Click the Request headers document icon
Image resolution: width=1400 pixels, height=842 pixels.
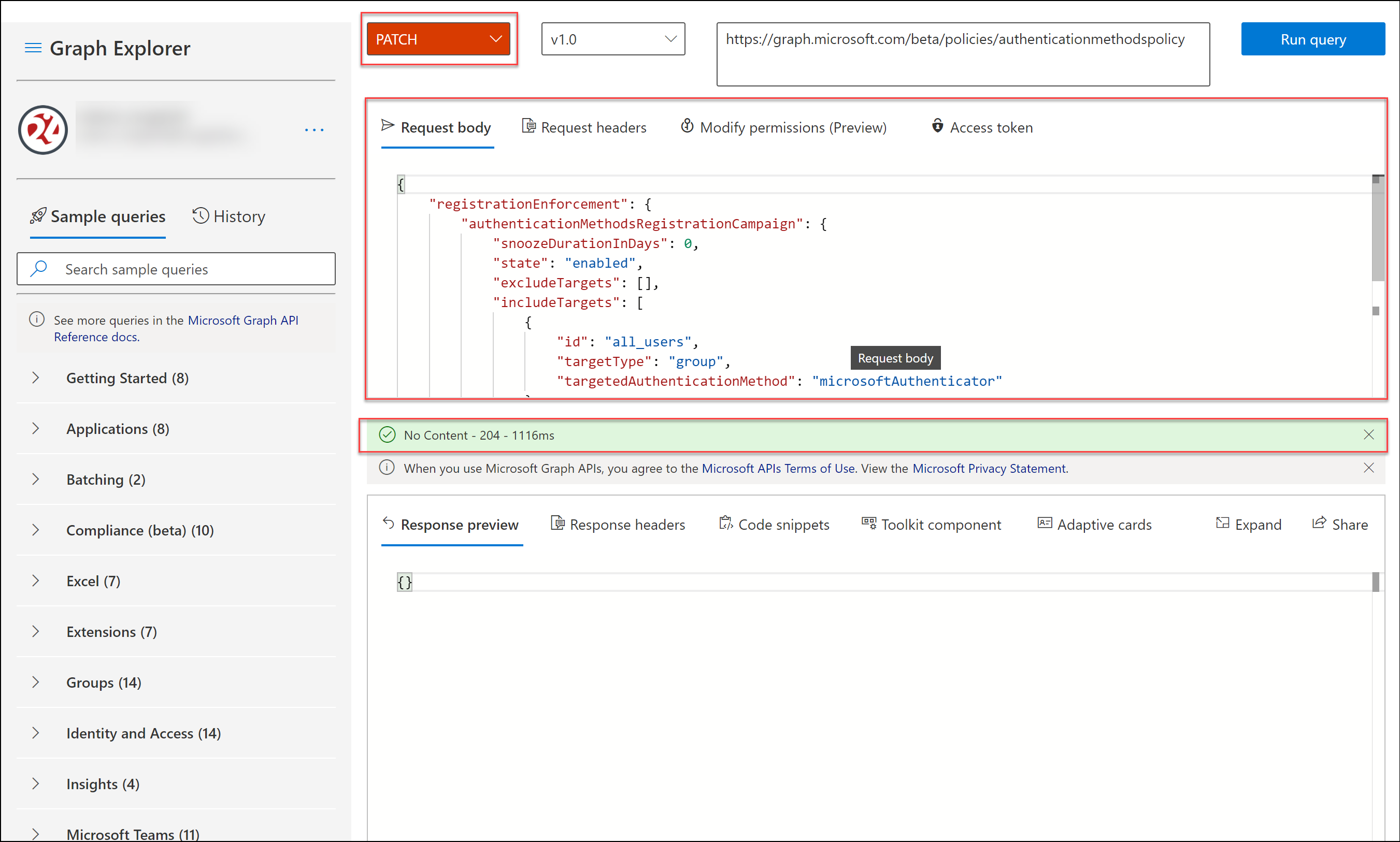coord(528,126)
